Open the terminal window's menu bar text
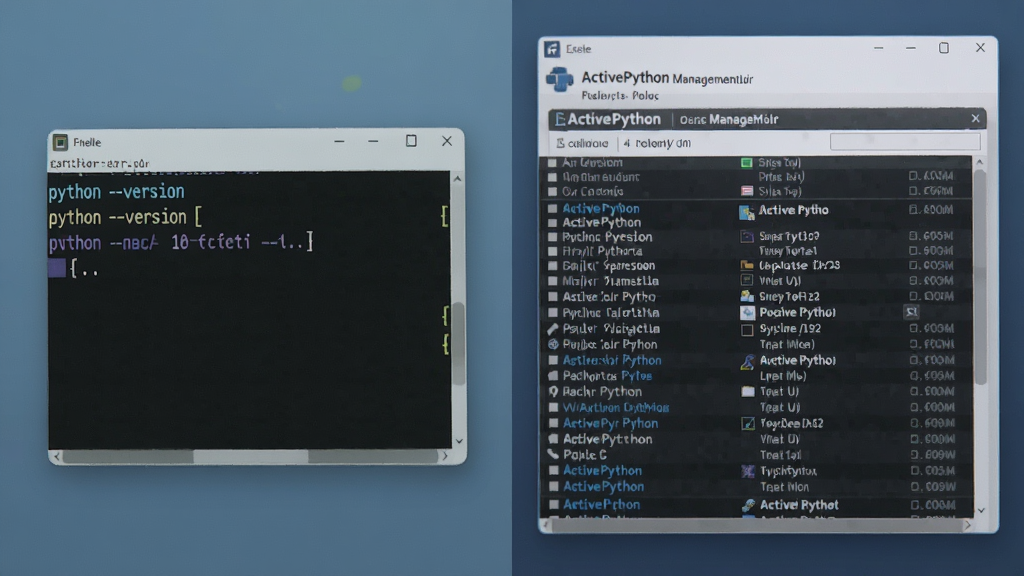The image size is (1024, 576). coord(100,163)
